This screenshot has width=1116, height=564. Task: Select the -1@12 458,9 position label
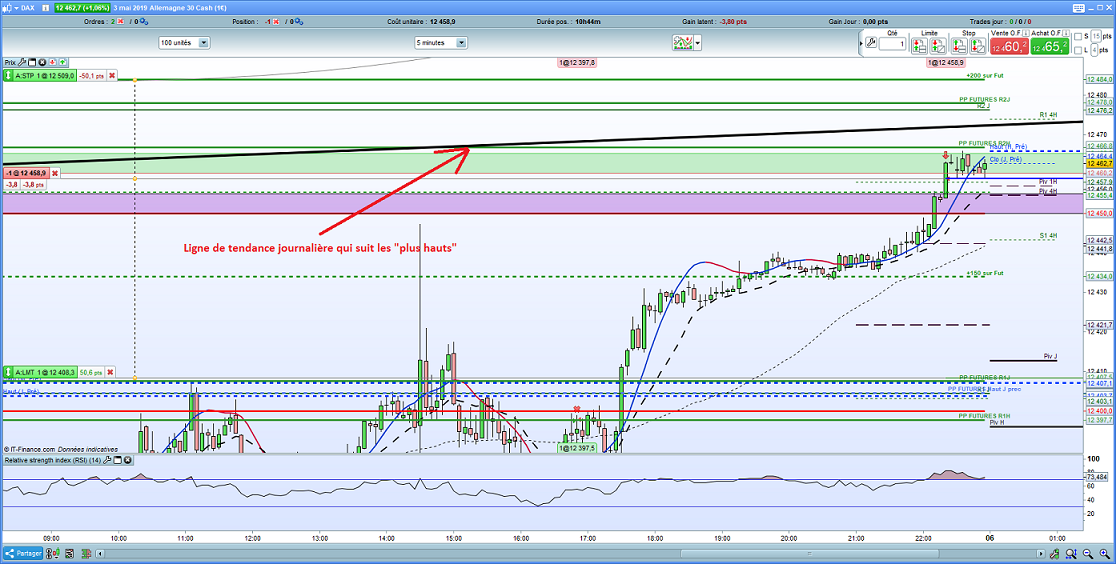[x=26, y=173]
